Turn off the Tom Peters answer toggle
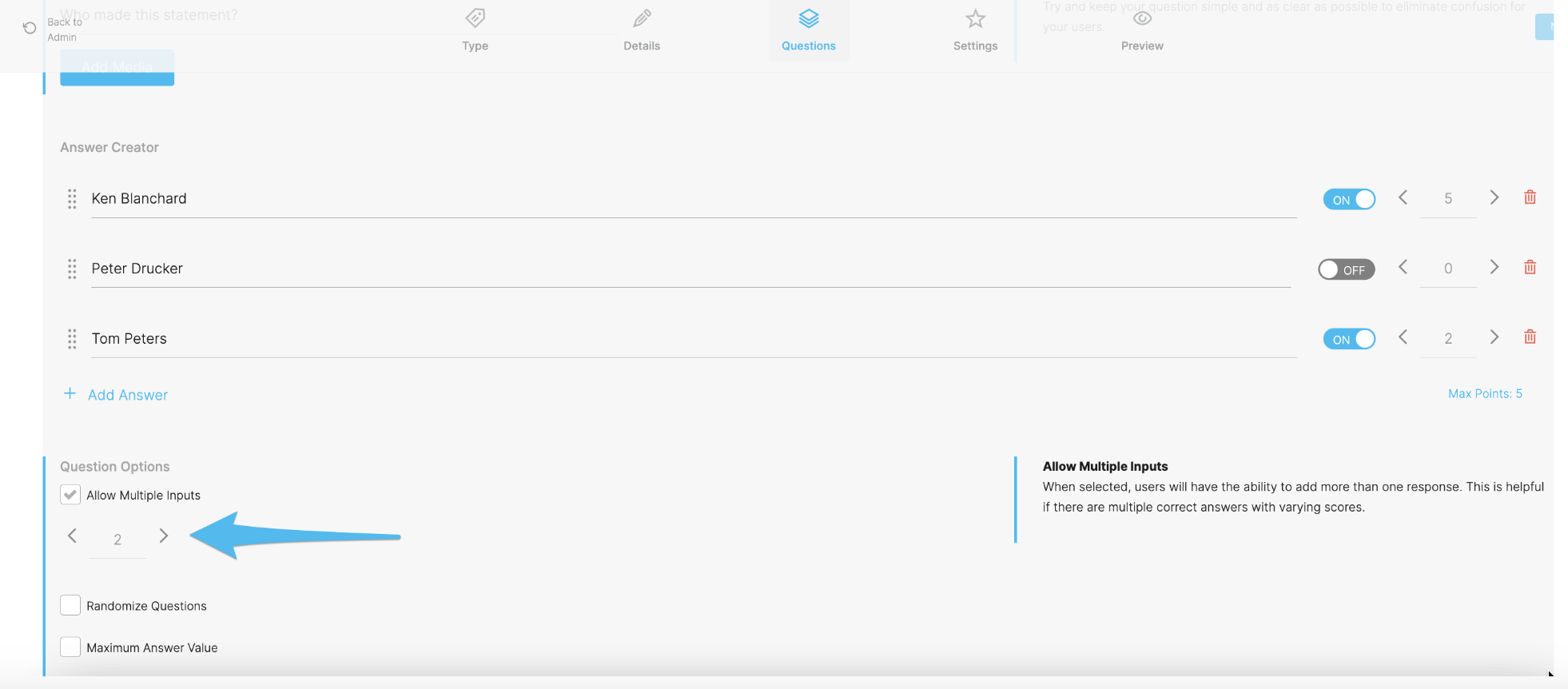This screenshot has width=1568, height=689. (1349, 339)
